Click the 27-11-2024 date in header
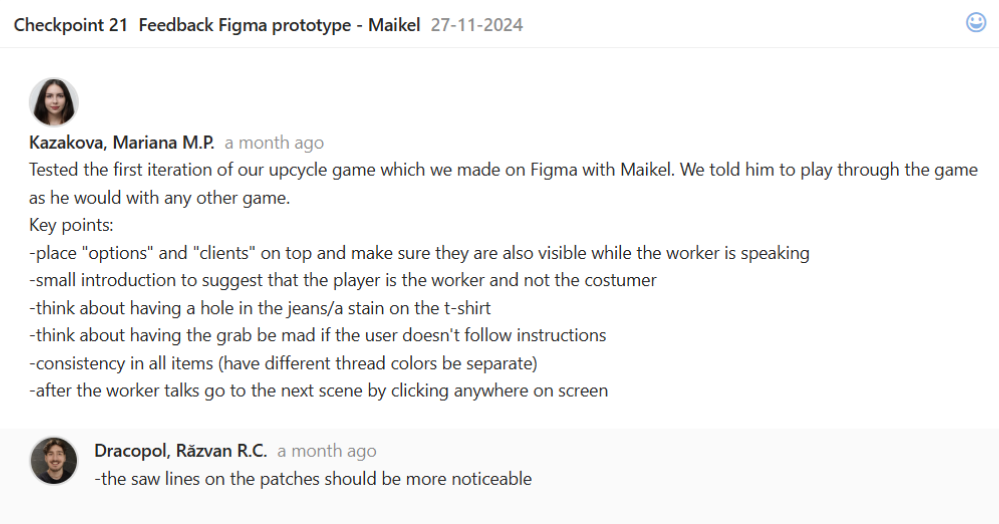Viewport: 999px width, 524px height. tap(477, 25)
